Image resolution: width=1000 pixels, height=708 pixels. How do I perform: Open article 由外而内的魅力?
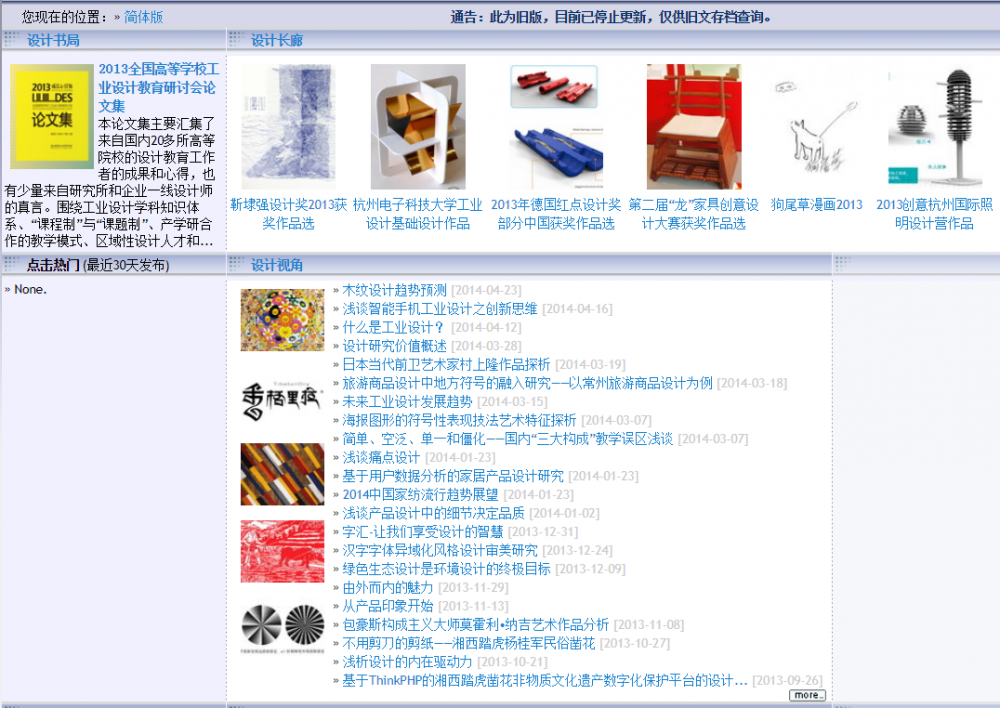(x=388, y=587)
